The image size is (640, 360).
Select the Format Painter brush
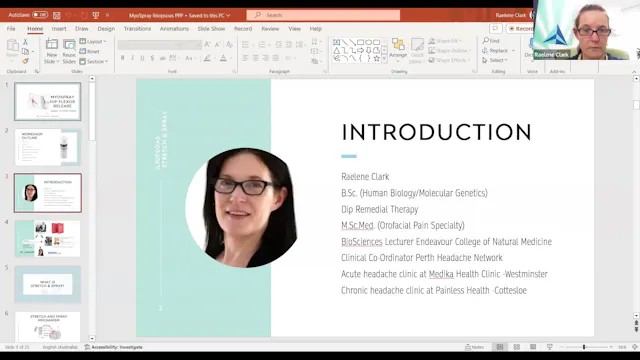(25, 61)
